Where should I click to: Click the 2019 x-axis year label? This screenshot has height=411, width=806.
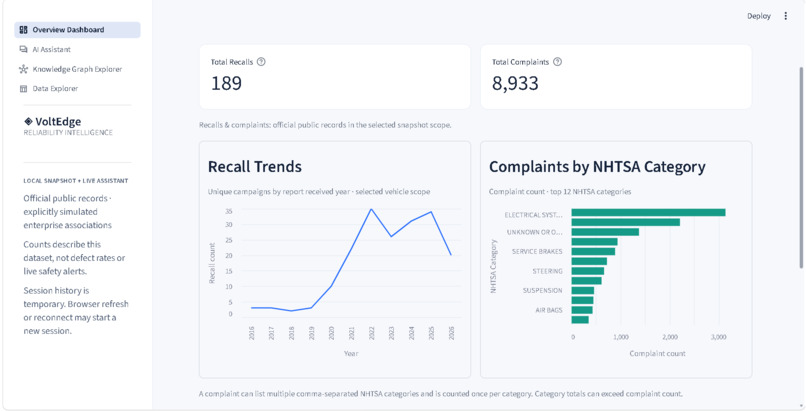pyautogui.click(x=311, y=334)
